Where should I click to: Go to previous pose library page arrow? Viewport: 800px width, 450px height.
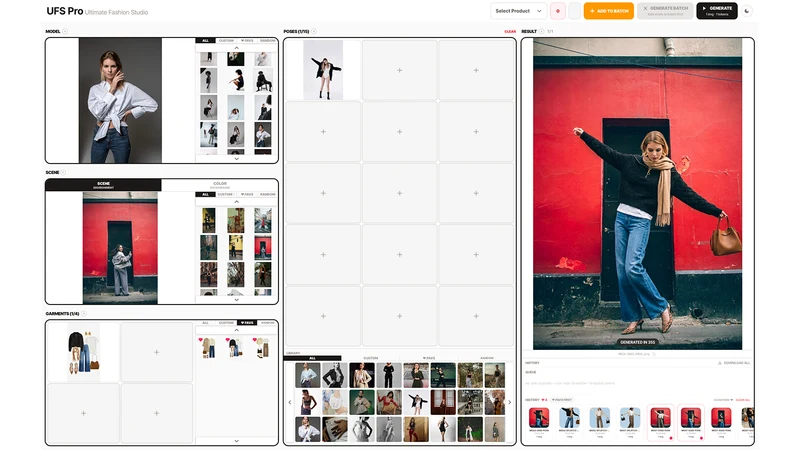[x=290, y=403]
